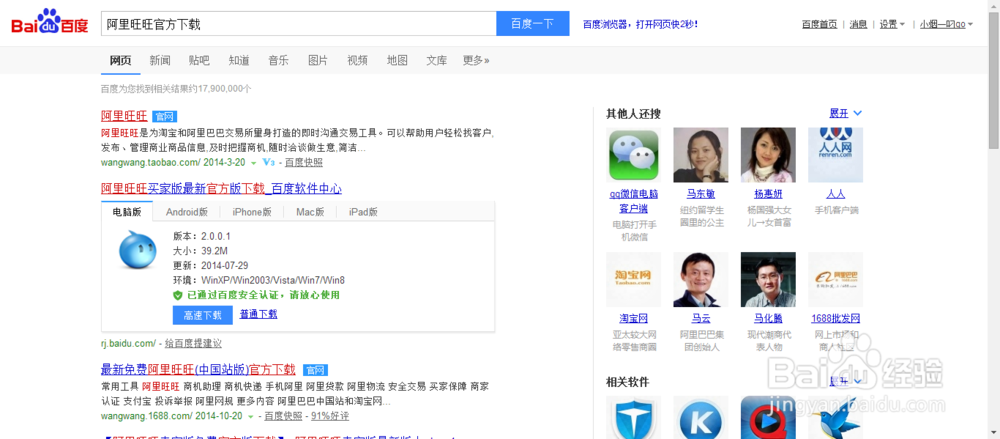Screen dimensions: 1000x439
Task: Click 官网 badge beside 阿里旺旺 title
Action: coord(165,117)
